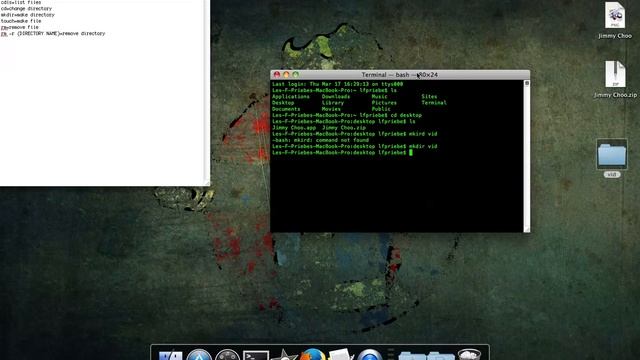This screenshot has width=640, height=360.
Task: Click the 'Last login' line in Terminal
Action: point(338,84)
